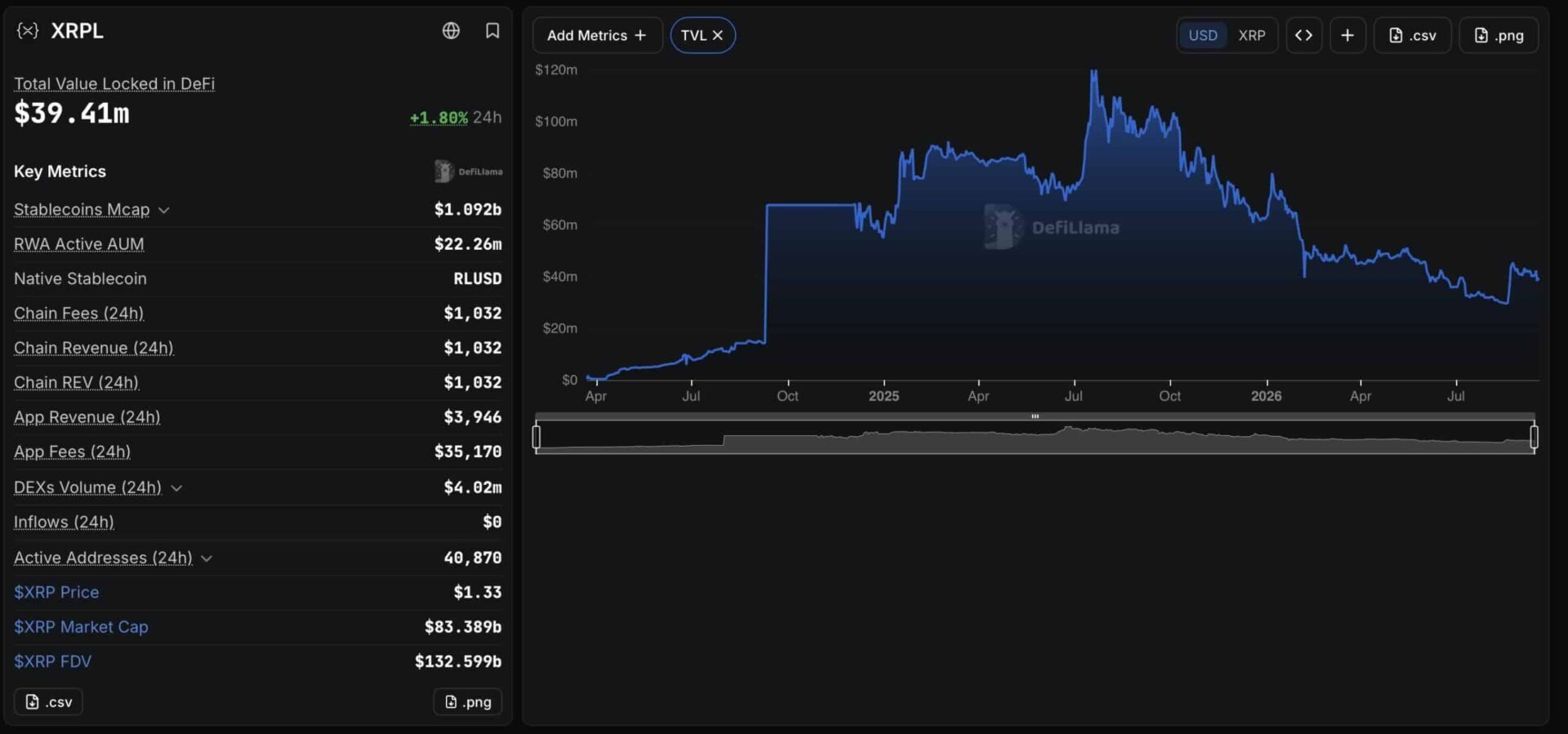Download chart as .csv
The image size is (1568, 734).
[1413, 35]
